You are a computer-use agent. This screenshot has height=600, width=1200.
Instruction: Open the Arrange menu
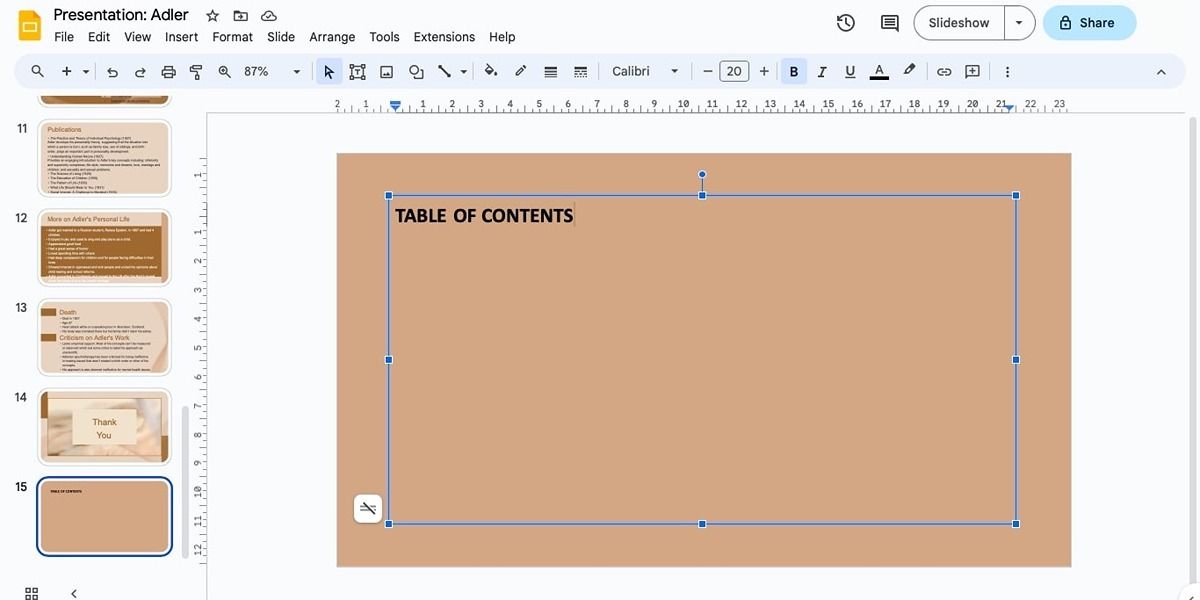coord(331,36)
